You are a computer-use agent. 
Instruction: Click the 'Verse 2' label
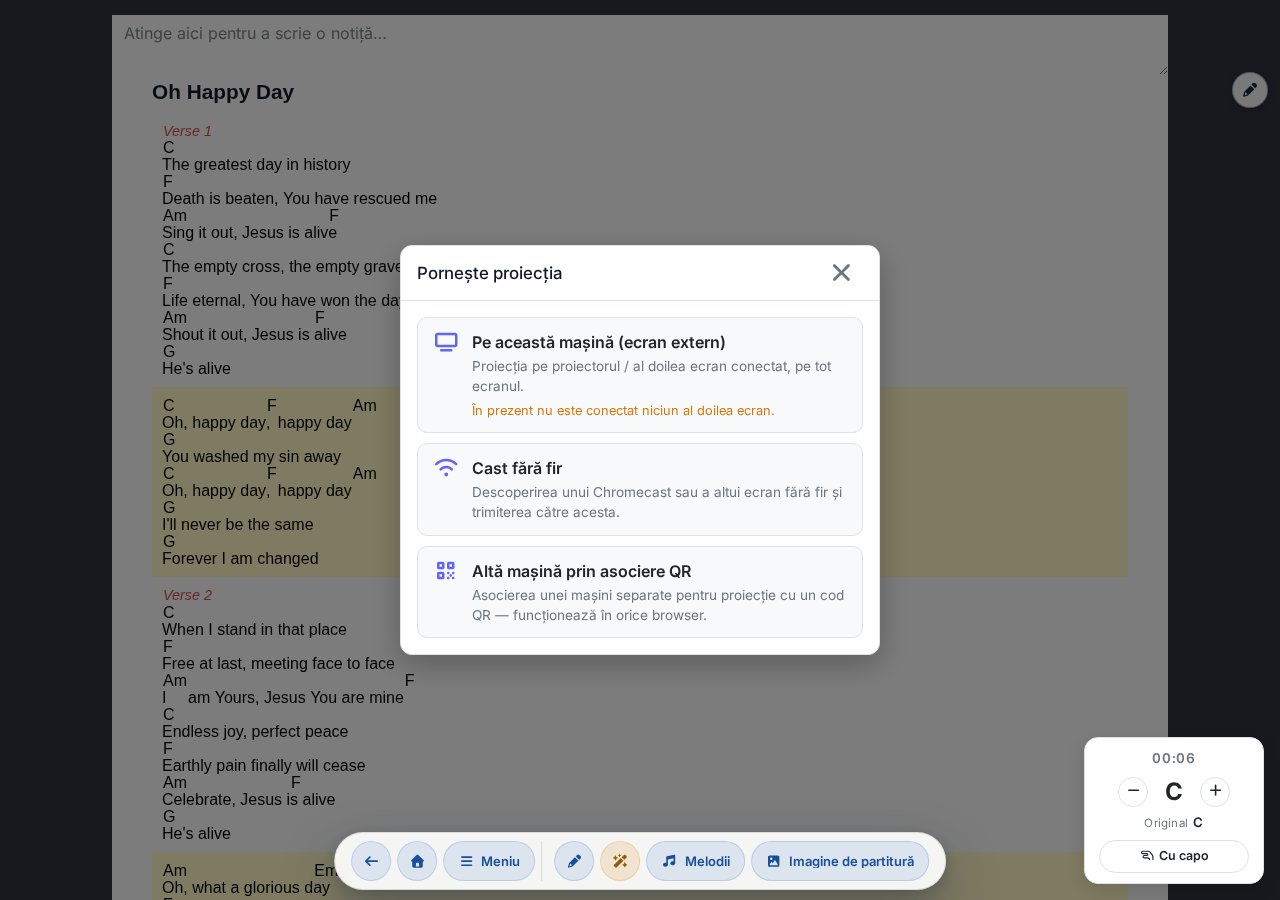[x=187, y=595]
